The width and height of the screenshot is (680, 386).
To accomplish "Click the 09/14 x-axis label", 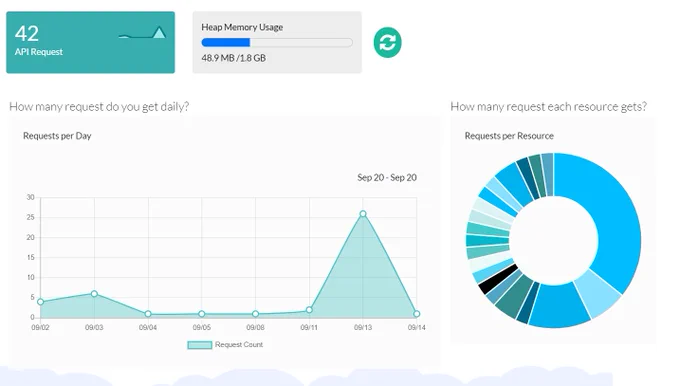I will [417, 327].
